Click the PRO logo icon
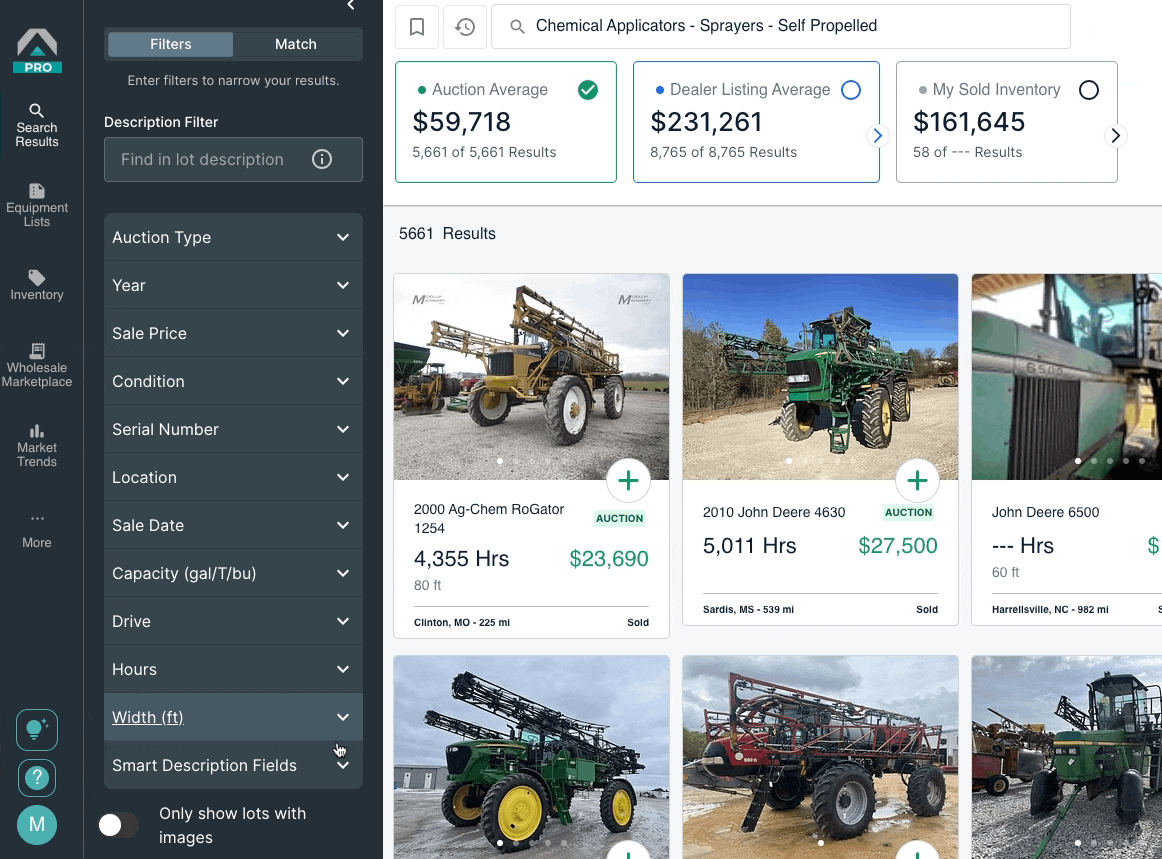 coord(37,51)
